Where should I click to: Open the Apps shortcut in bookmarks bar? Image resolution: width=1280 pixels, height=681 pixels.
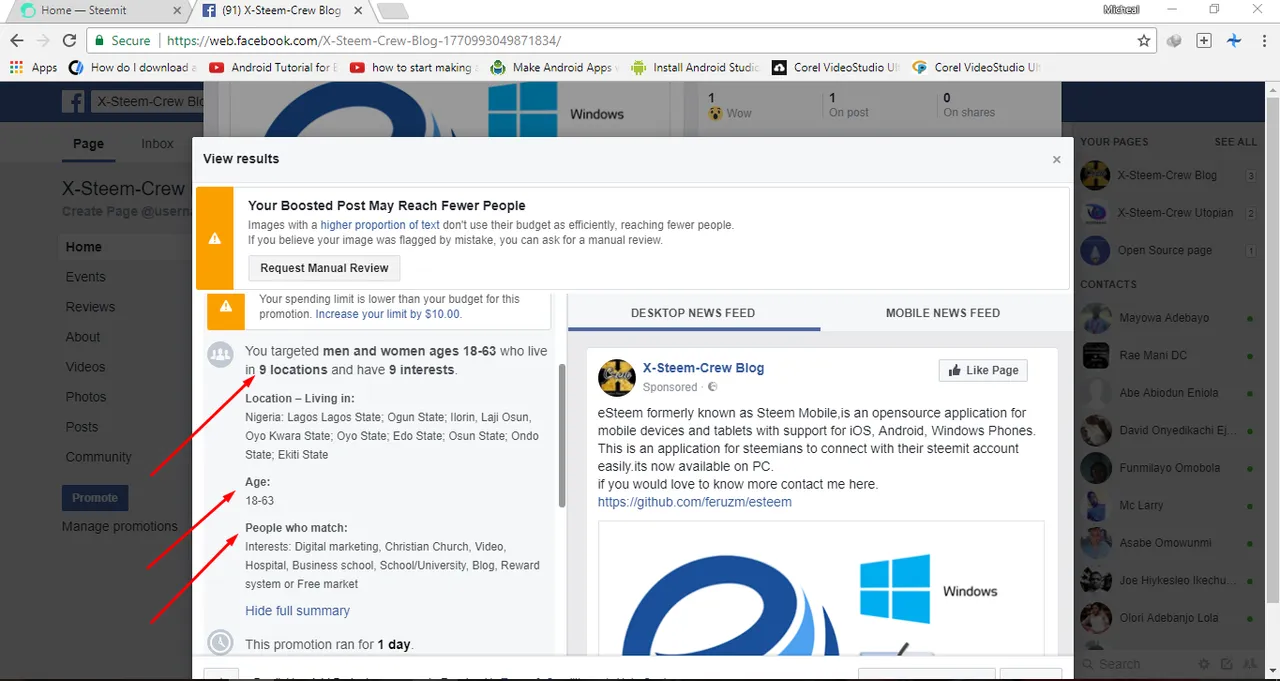click(34, 68)
